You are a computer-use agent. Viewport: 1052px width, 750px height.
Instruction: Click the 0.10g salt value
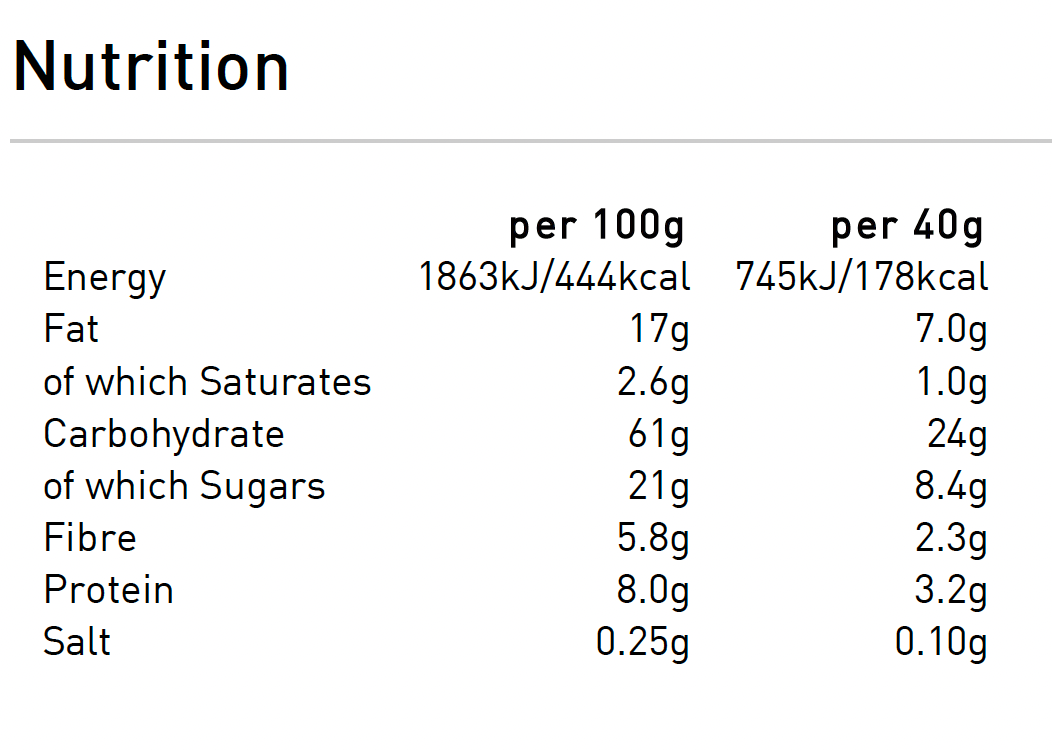point(941,642)
